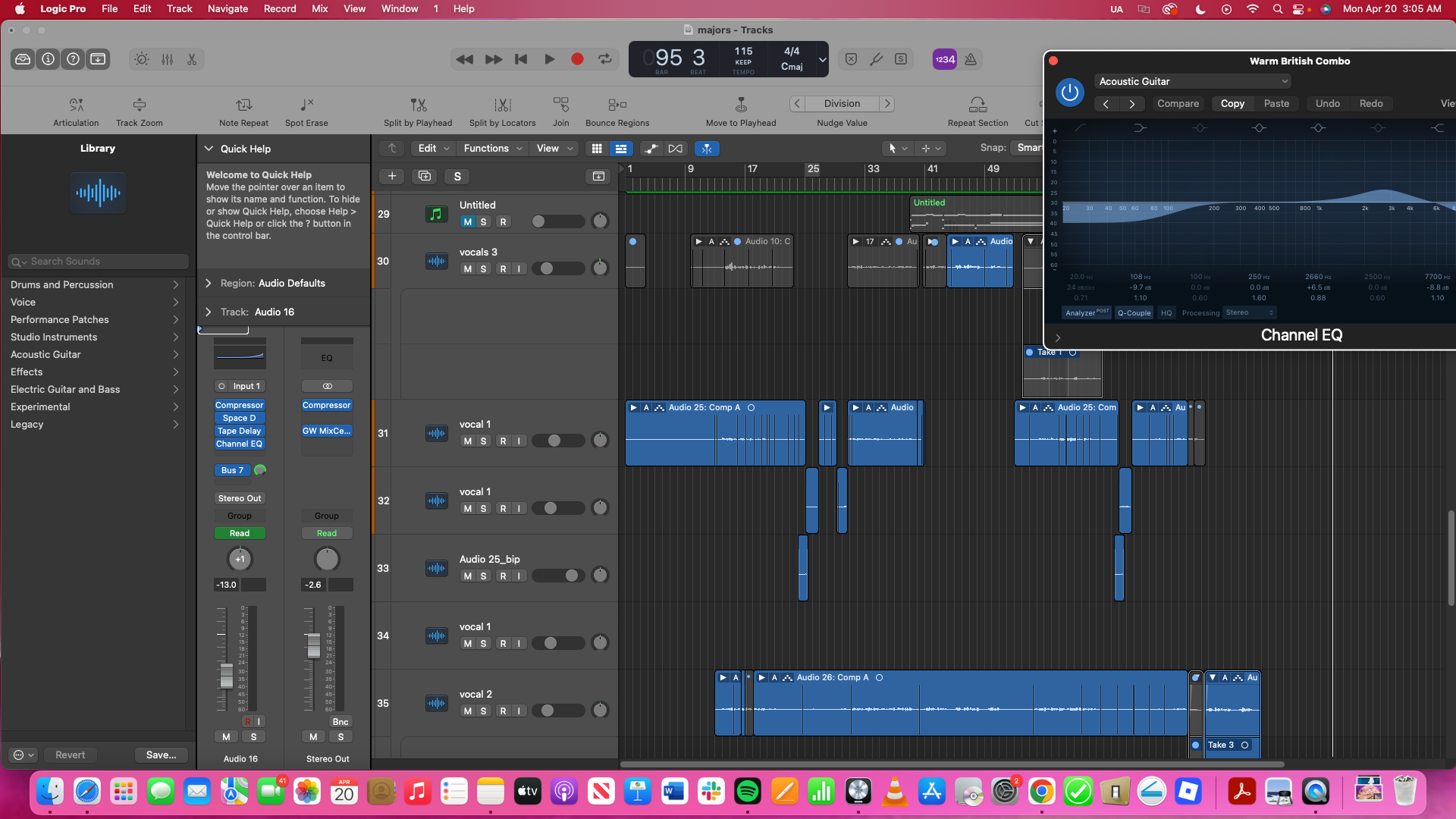The width and height of the screenshot is (1456, 819).
Task: Open the Processing Stereo dropdown
Action: click(1250, 313)
